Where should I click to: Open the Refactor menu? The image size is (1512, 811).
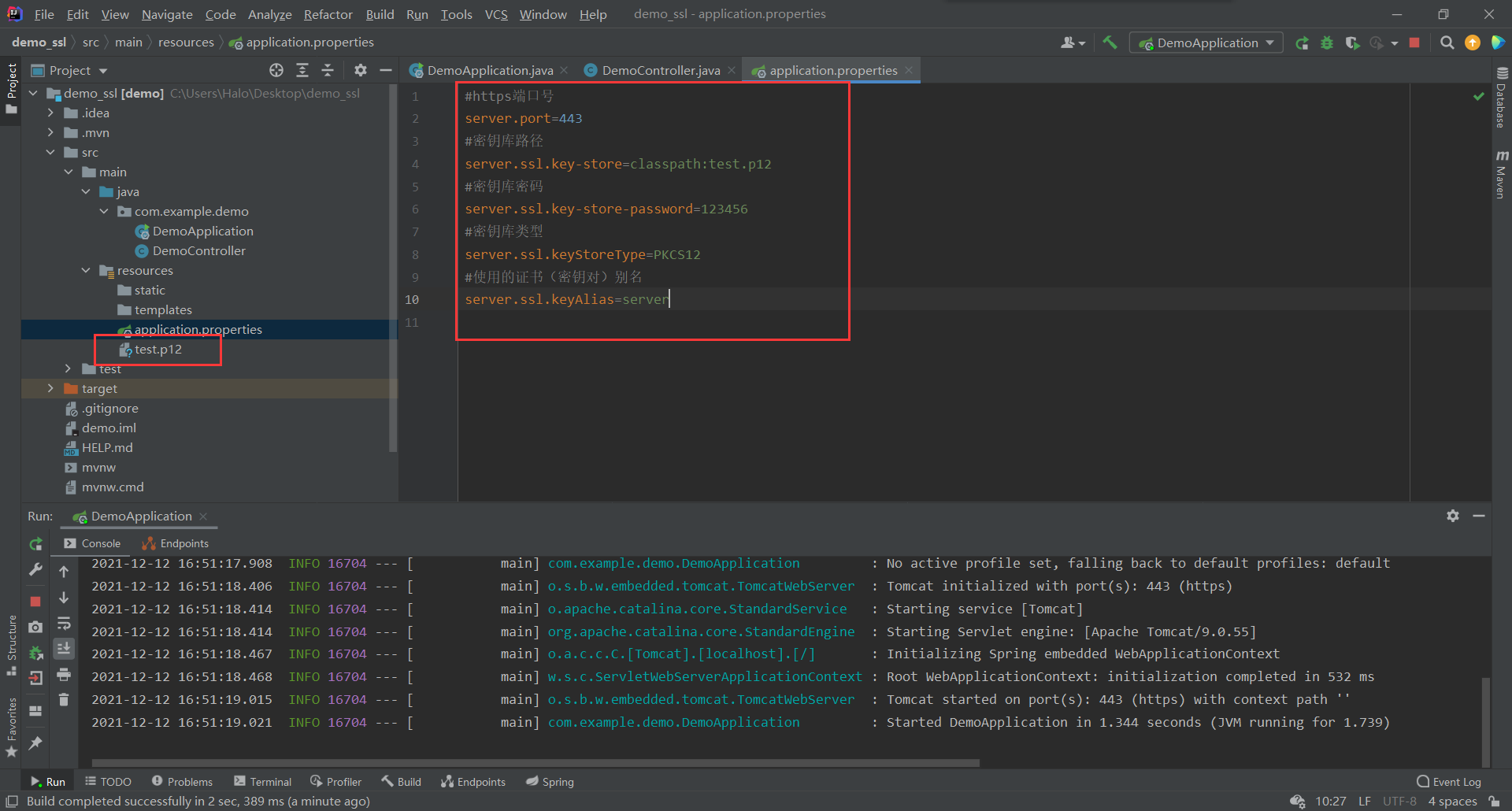click(328, 14)
